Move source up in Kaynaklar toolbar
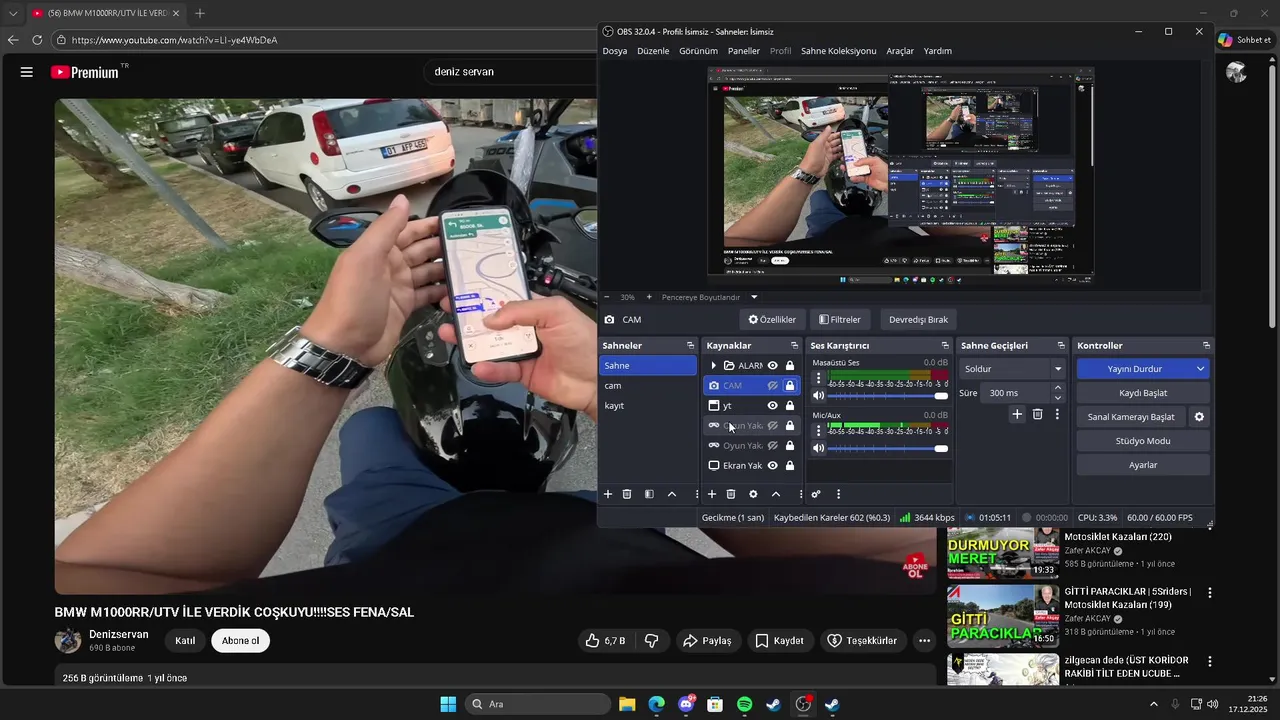 [x=775, y=494]
